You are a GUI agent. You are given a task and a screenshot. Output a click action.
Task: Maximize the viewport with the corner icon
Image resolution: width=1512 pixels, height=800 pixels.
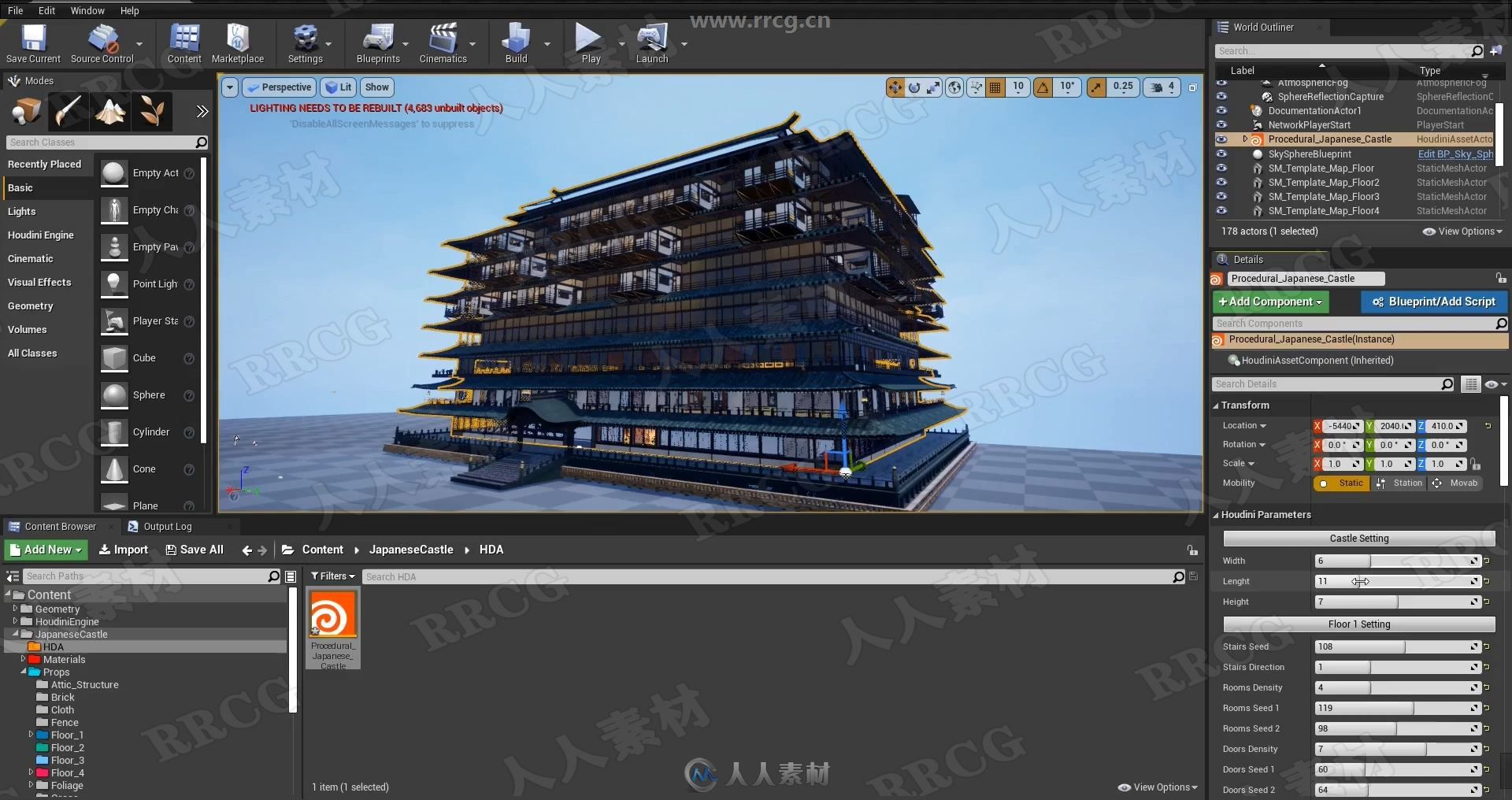(1192, 87)
